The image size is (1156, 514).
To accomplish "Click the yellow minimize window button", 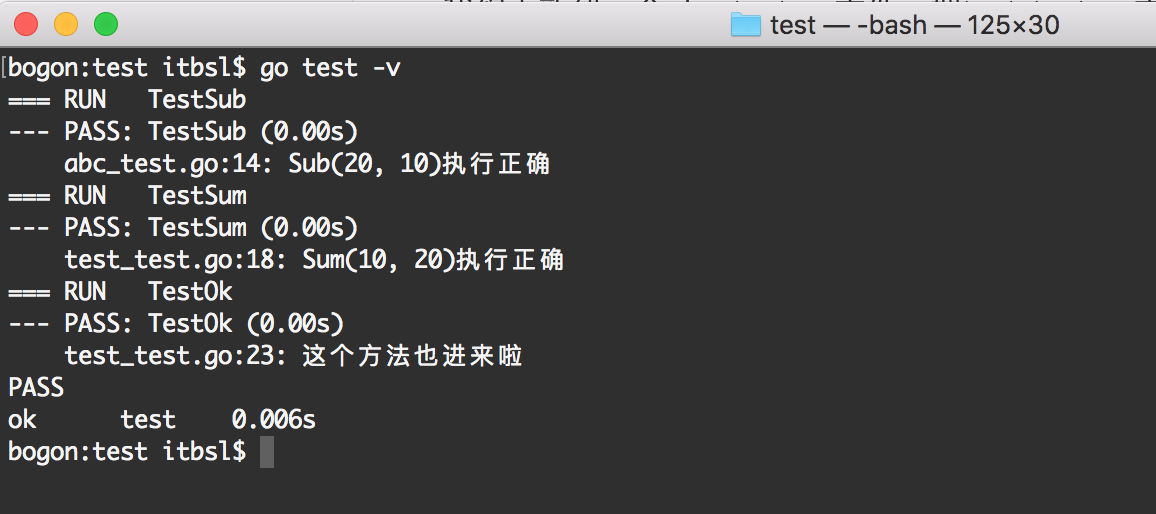I will [x=66, y=24].
